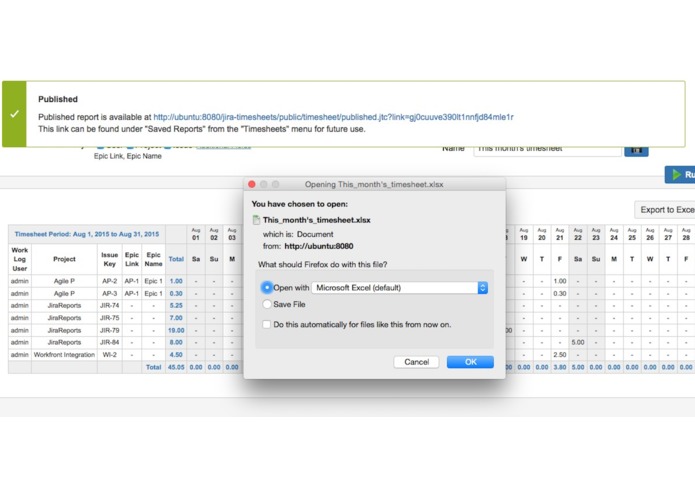The height and width of the screenshot is (494, 695).
Task: Close the Opening timesheet dialog
Action: tap(252, 184)
